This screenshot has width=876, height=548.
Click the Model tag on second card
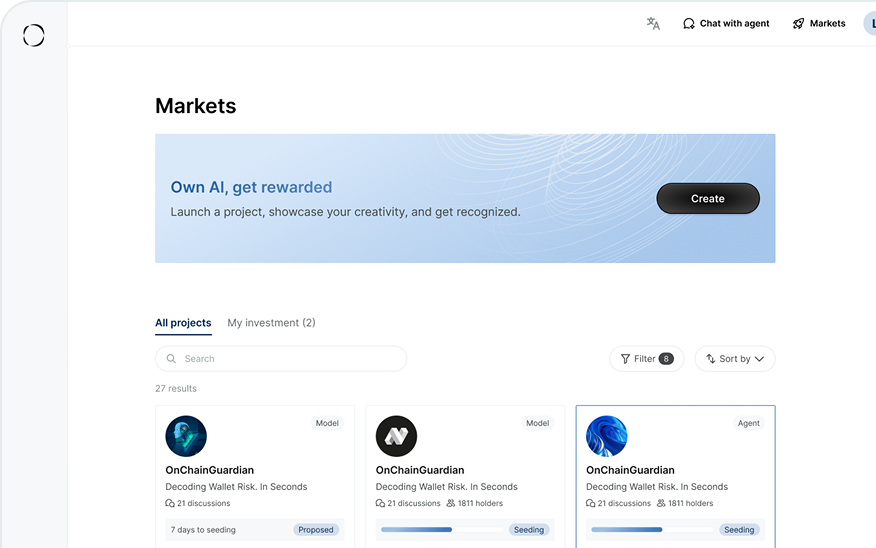point(537,423)
